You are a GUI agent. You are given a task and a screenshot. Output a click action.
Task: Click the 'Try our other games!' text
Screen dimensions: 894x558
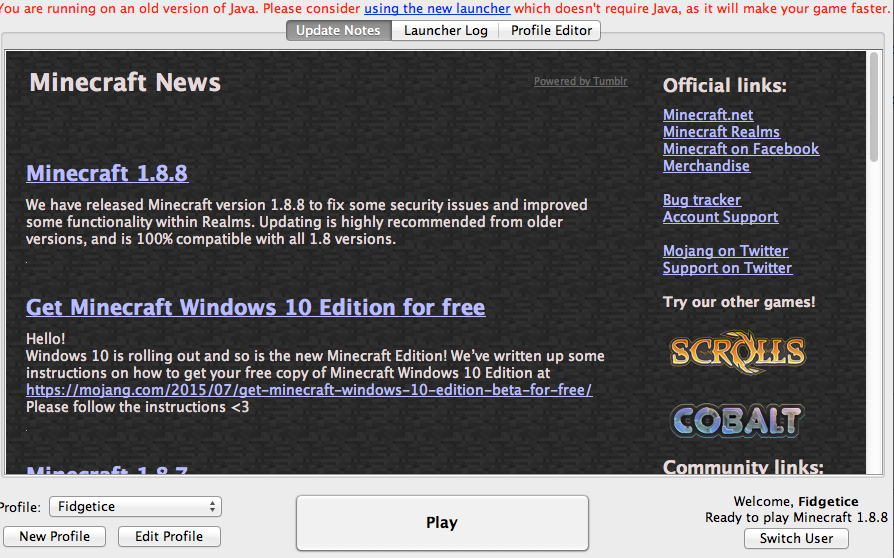pyautogui.click(x=739, y=302)
